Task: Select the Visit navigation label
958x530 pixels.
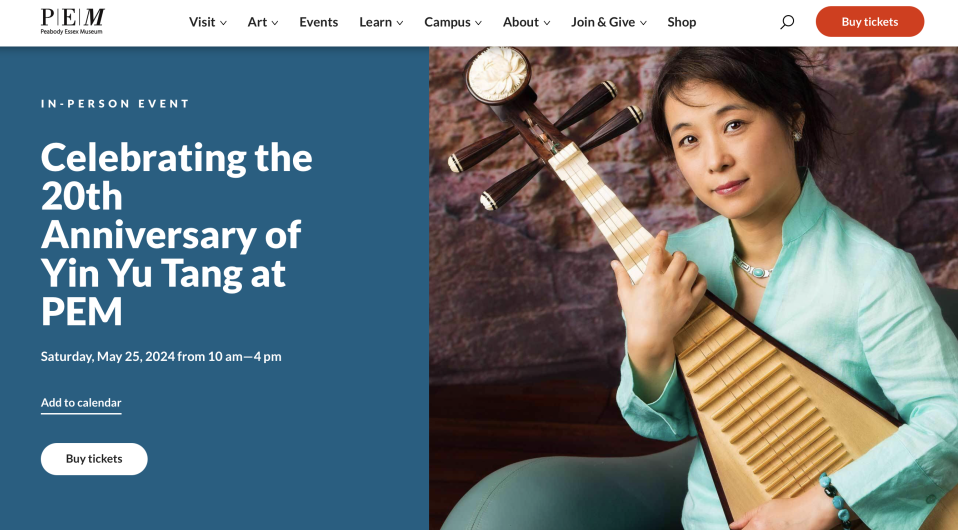Action: click(202, 22)
